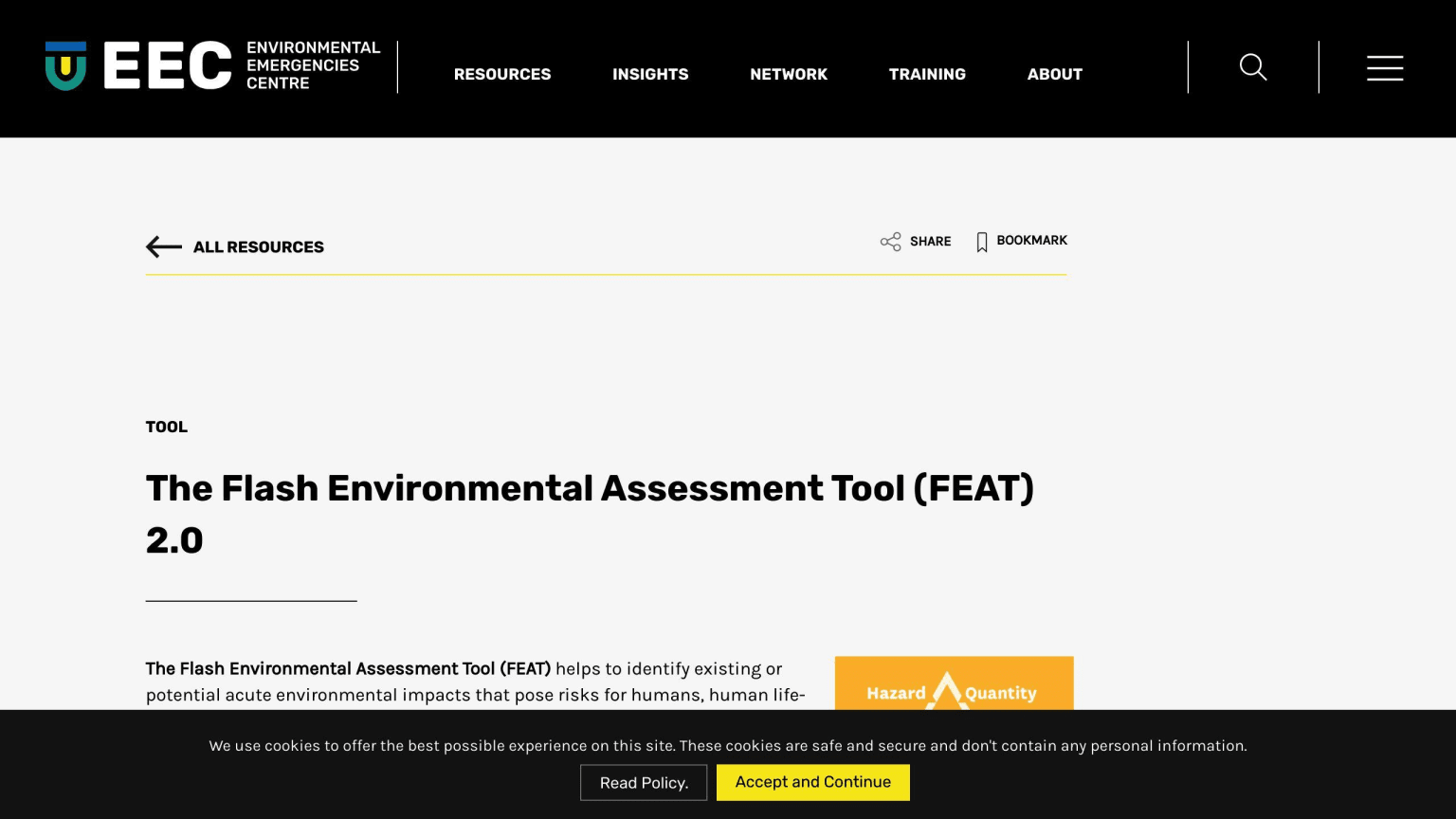
Task: Click Read Policy button
Action: click(x=644, y=783)
